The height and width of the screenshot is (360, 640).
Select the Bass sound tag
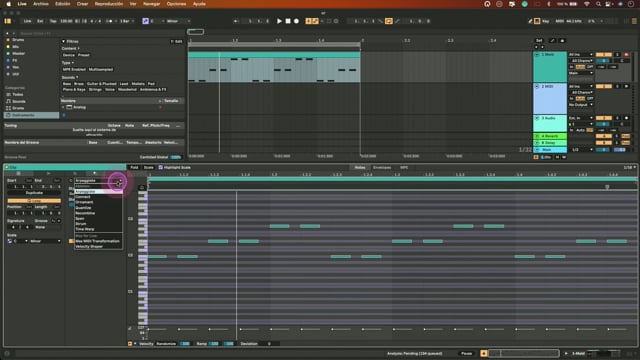67,83
